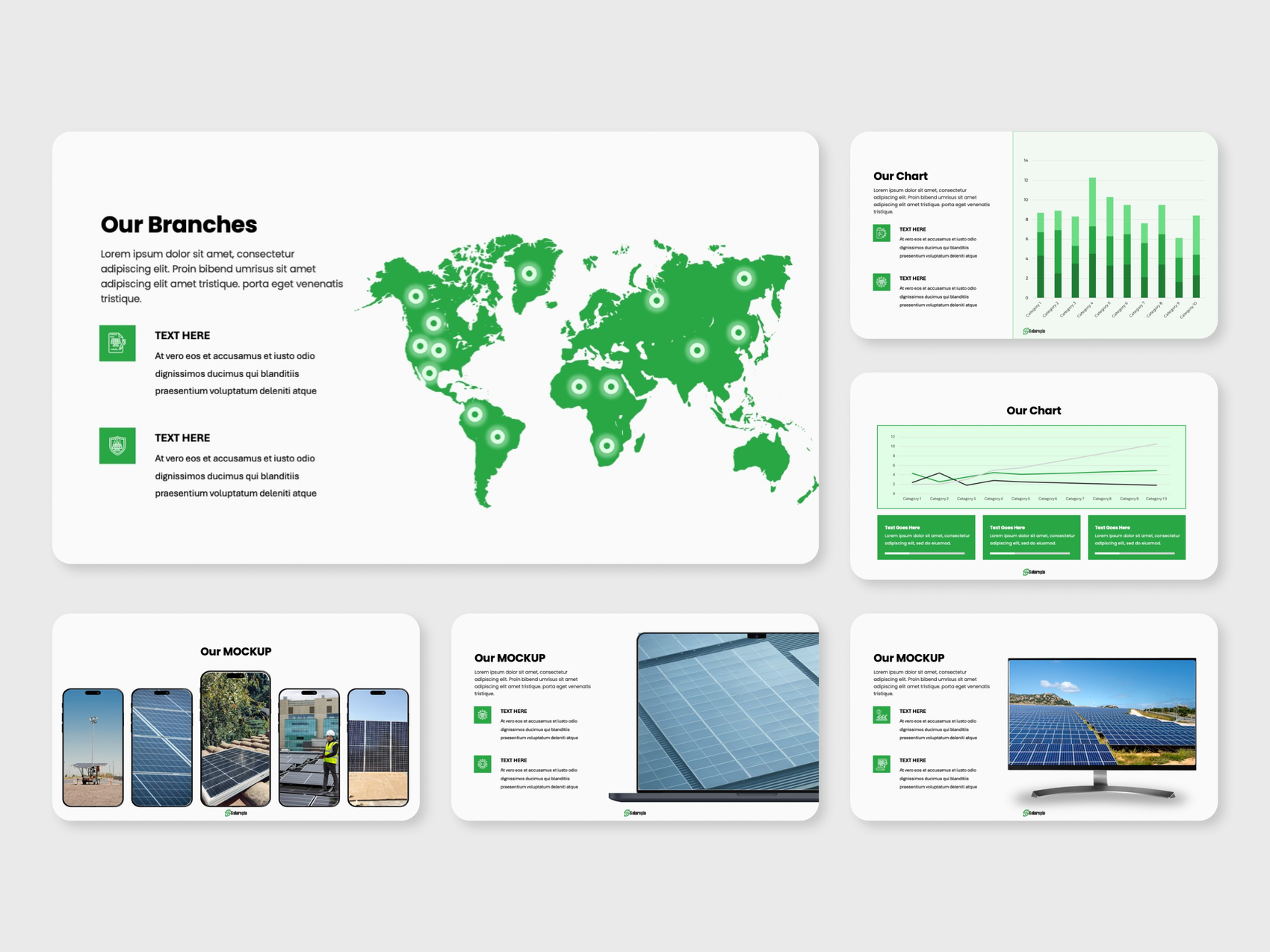This screenshot has width=1270, height=952.
Task: Click the Our Branches heading
Action: (x=179, y=224)
